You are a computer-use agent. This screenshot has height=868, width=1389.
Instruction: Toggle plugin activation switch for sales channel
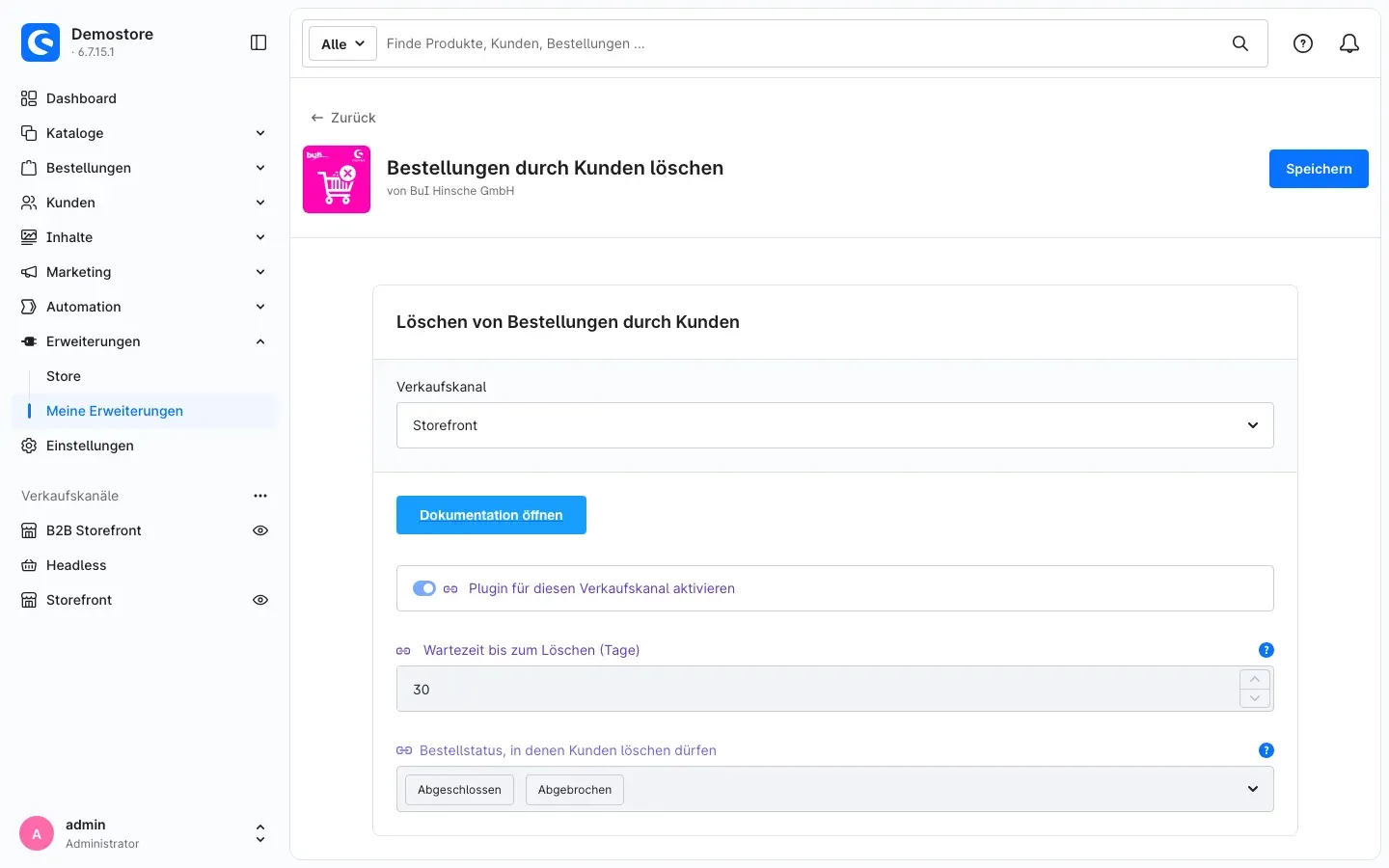coord(424,588)
